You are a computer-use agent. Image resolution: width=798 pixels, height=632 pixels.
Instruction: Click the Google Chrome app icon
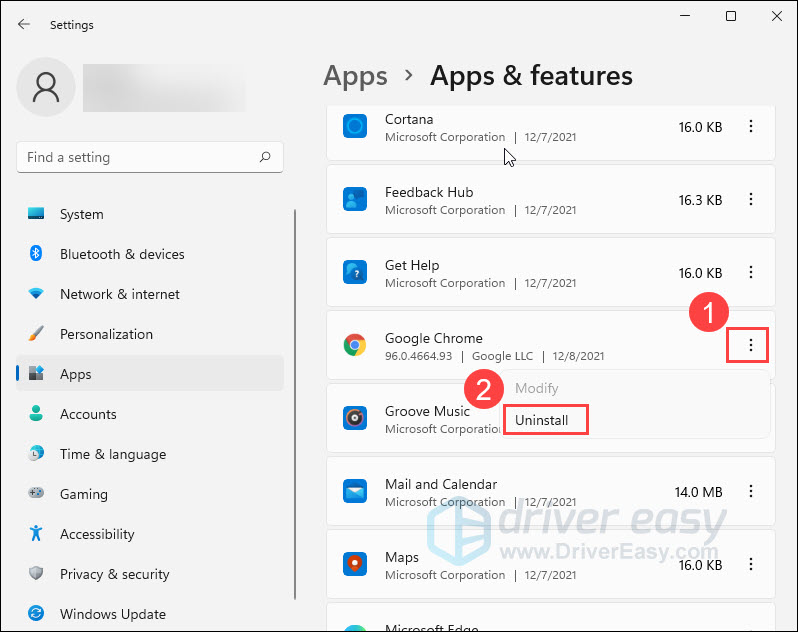point(355,345)
